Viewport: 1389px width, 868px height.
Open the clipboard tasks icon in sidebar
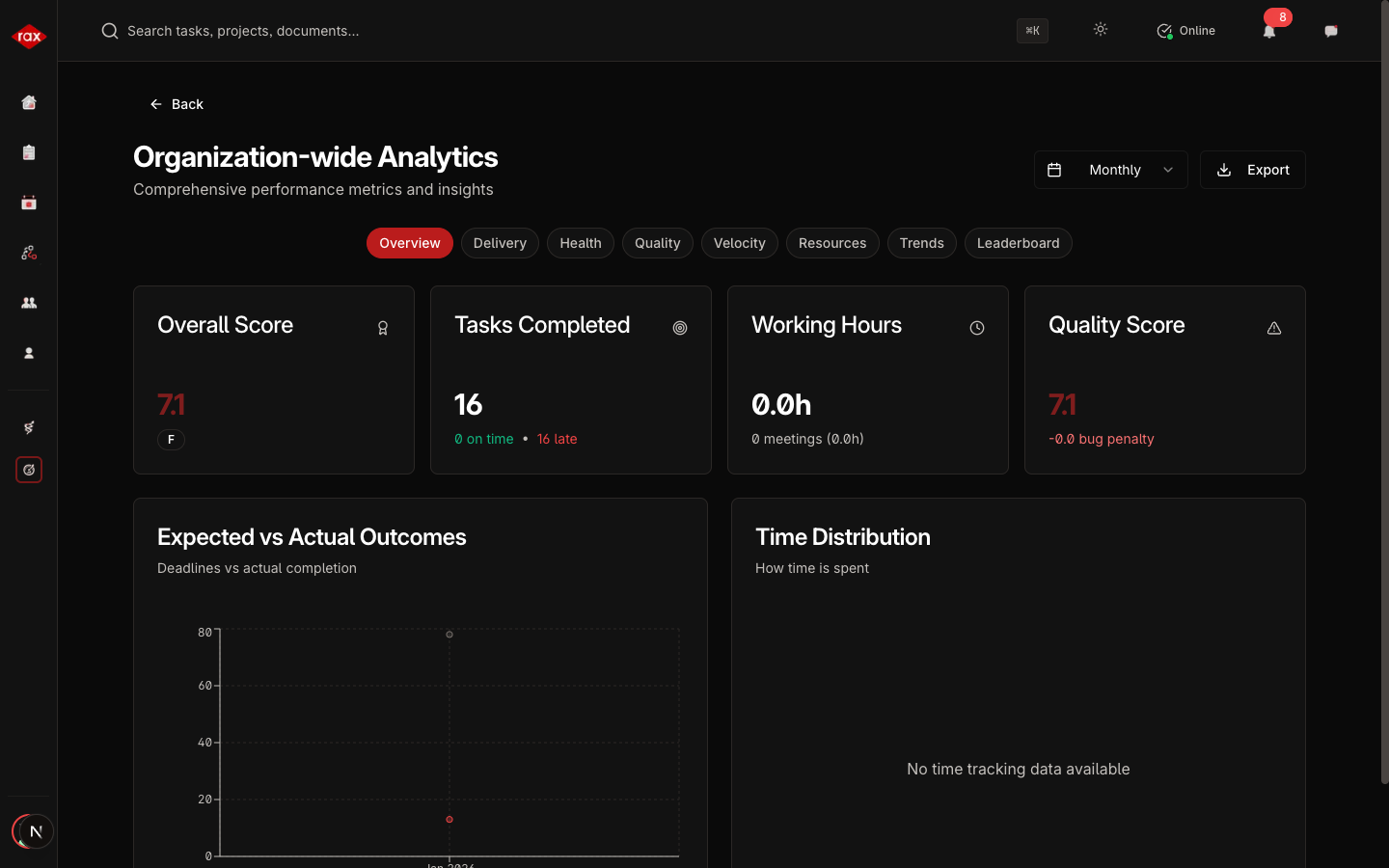click(x=29, y=152)
